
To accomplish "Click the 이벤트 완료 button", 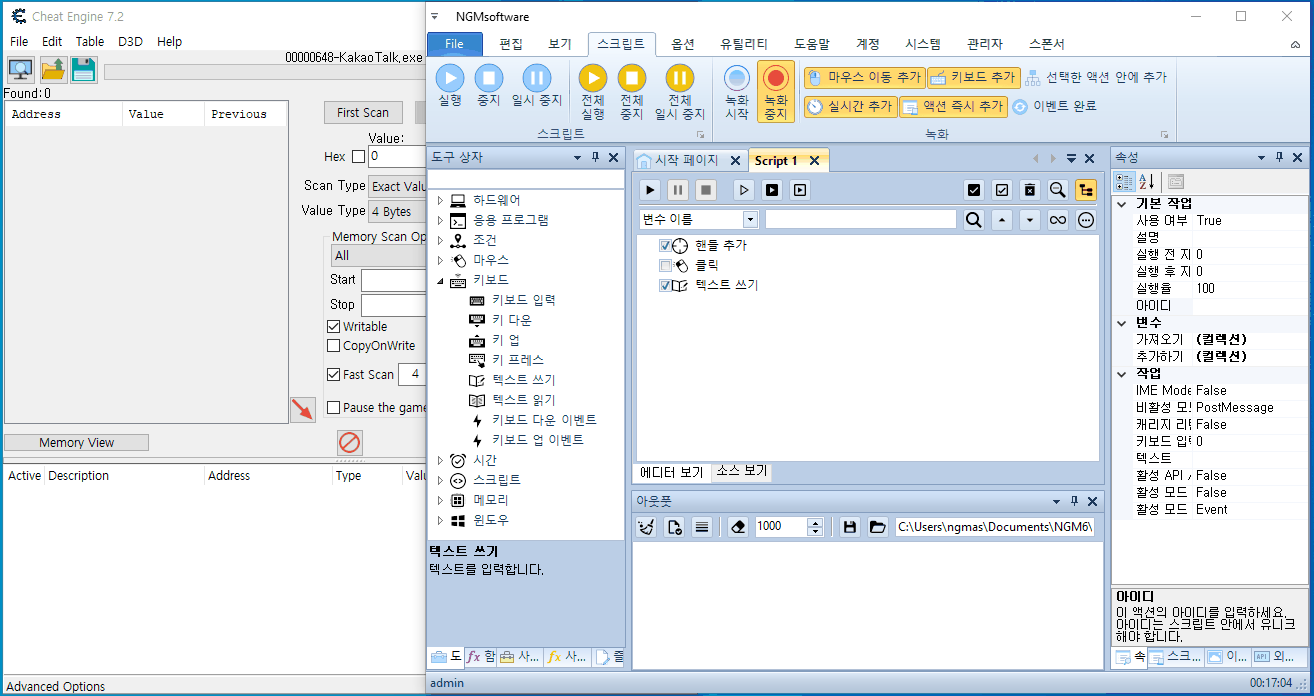I will coord(1055,106).
